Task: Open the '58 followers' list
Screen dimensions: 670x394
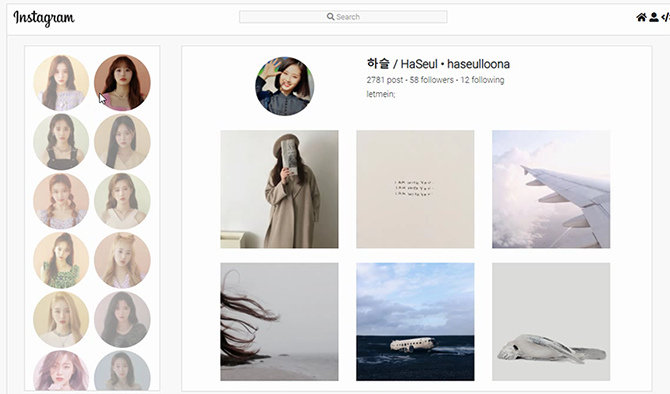Action: pos(432,80)
